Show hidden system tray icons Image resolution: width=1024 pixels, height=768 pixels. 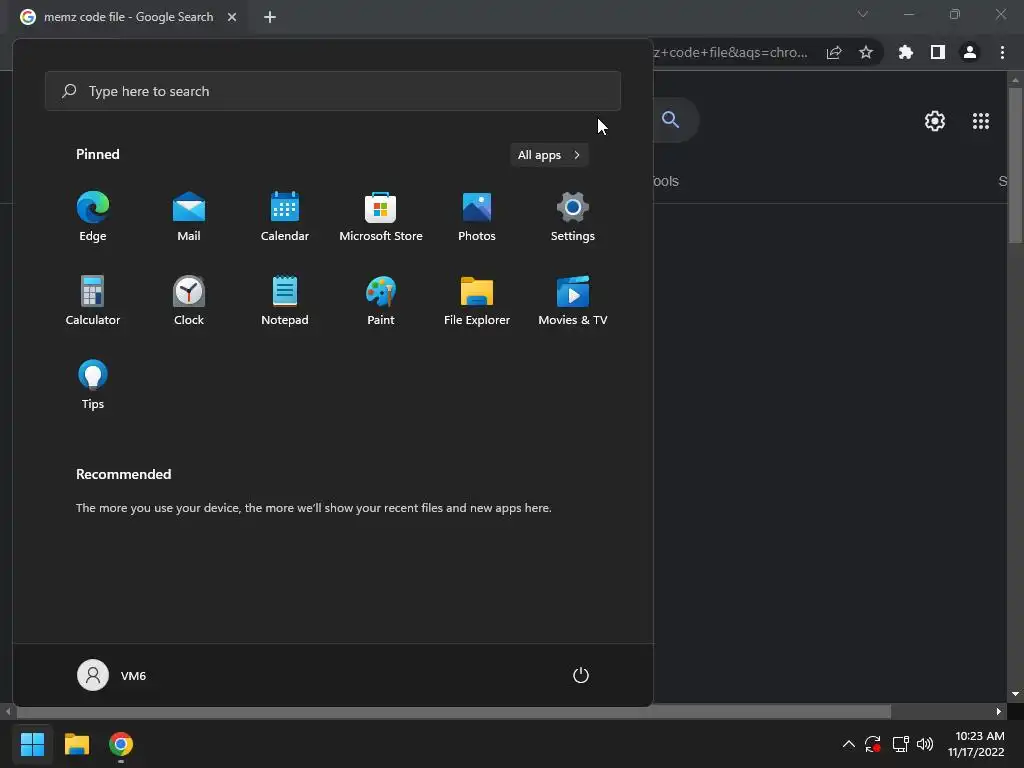(x=848, y=744)
